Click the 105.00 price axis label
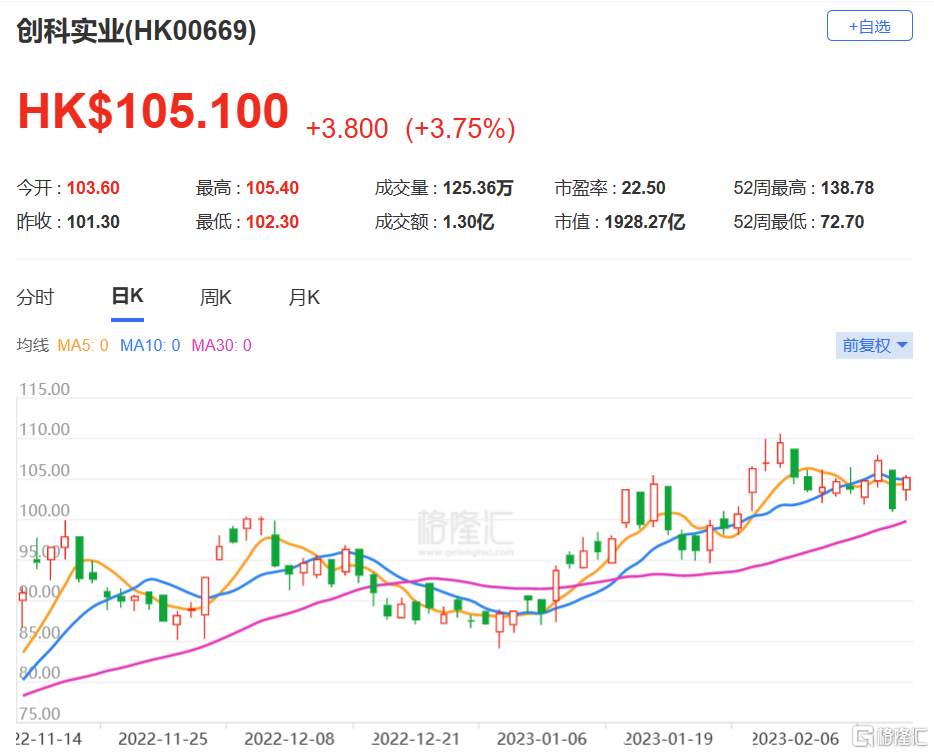The width and height of the screenshot is (934, 754). (x=44, y=471)
